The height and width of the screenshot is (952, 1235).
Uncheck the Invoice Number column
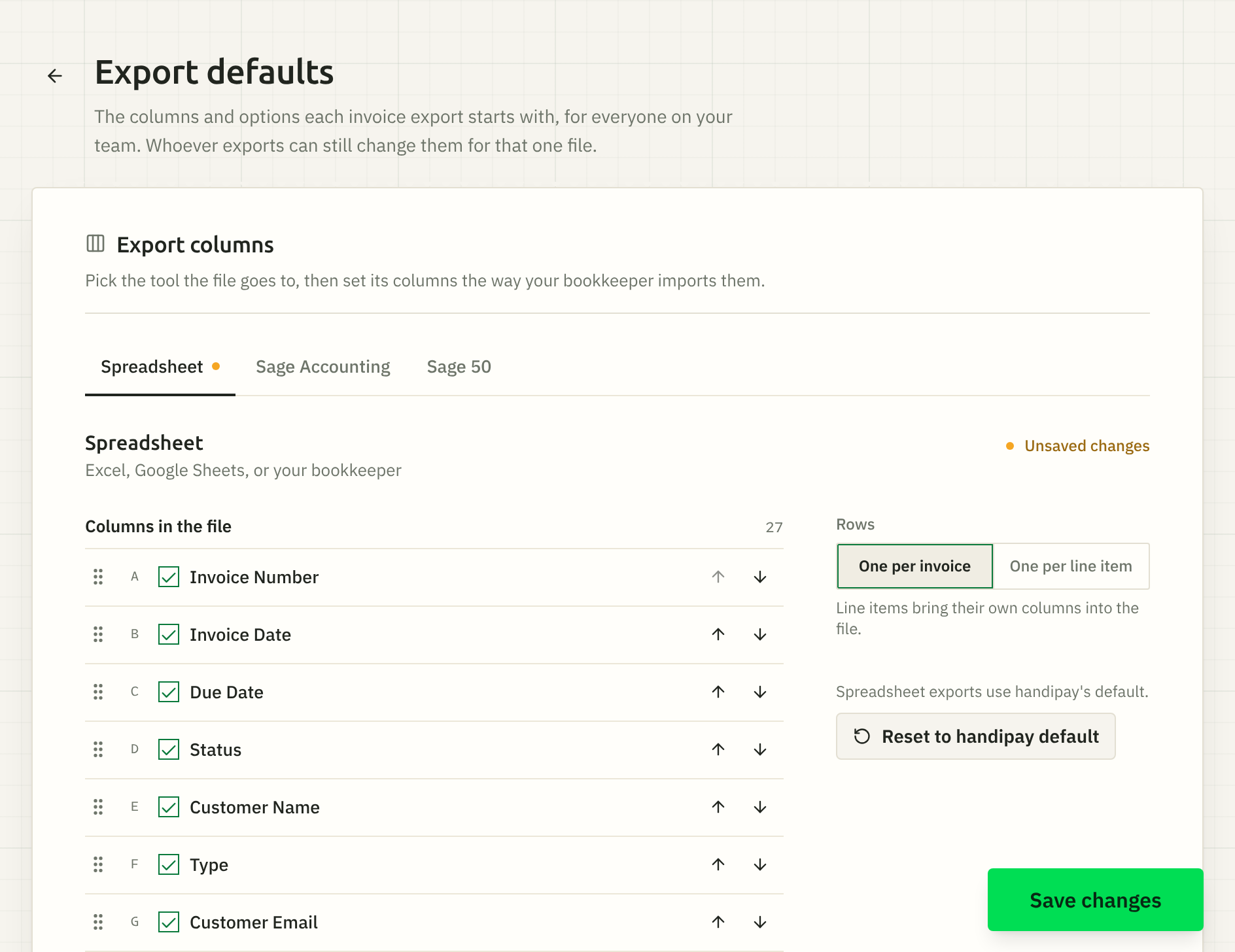[x=169, y=577]
